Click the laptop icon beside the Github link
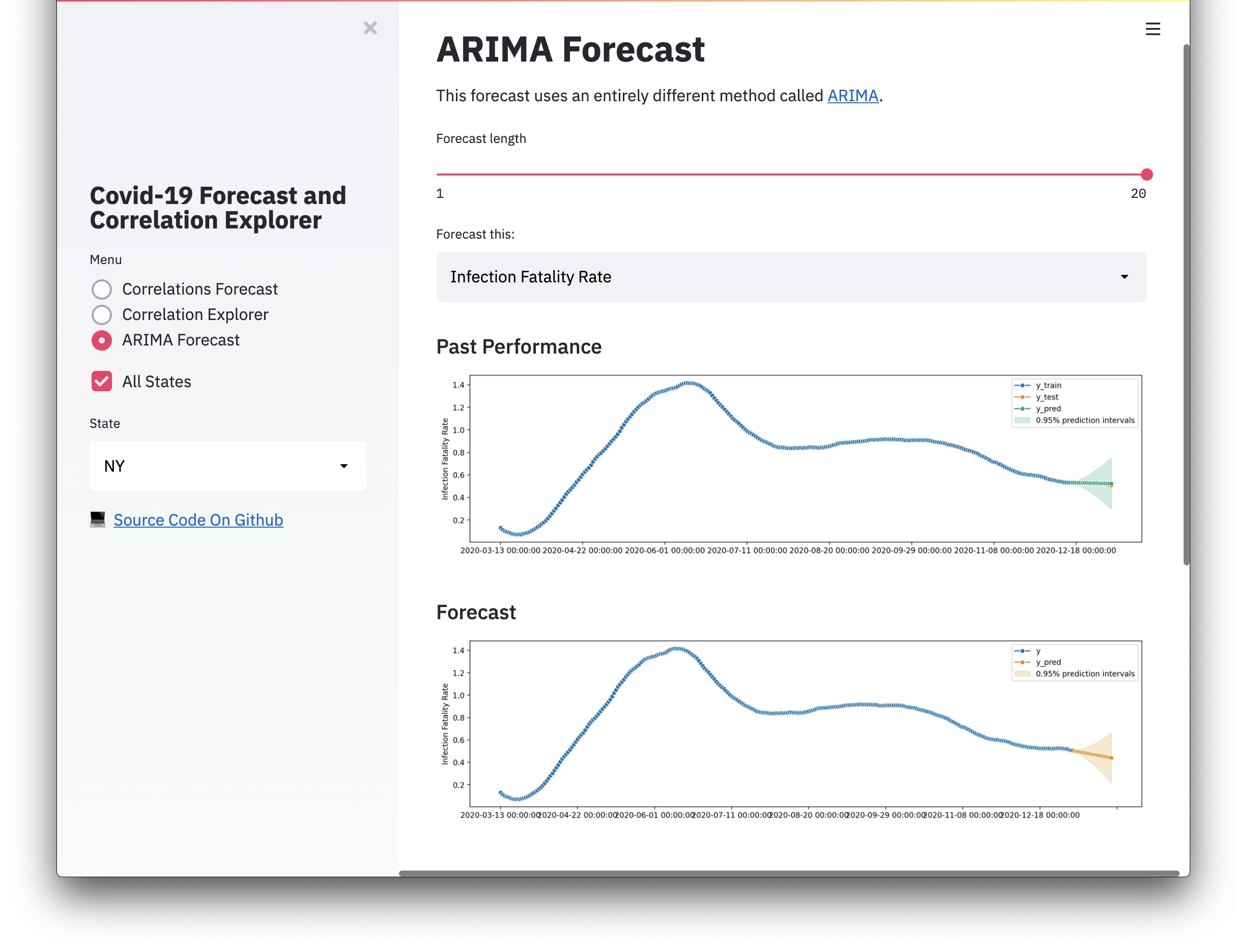The width and height of the screenshot is (1234, 952). click(98, 519)
